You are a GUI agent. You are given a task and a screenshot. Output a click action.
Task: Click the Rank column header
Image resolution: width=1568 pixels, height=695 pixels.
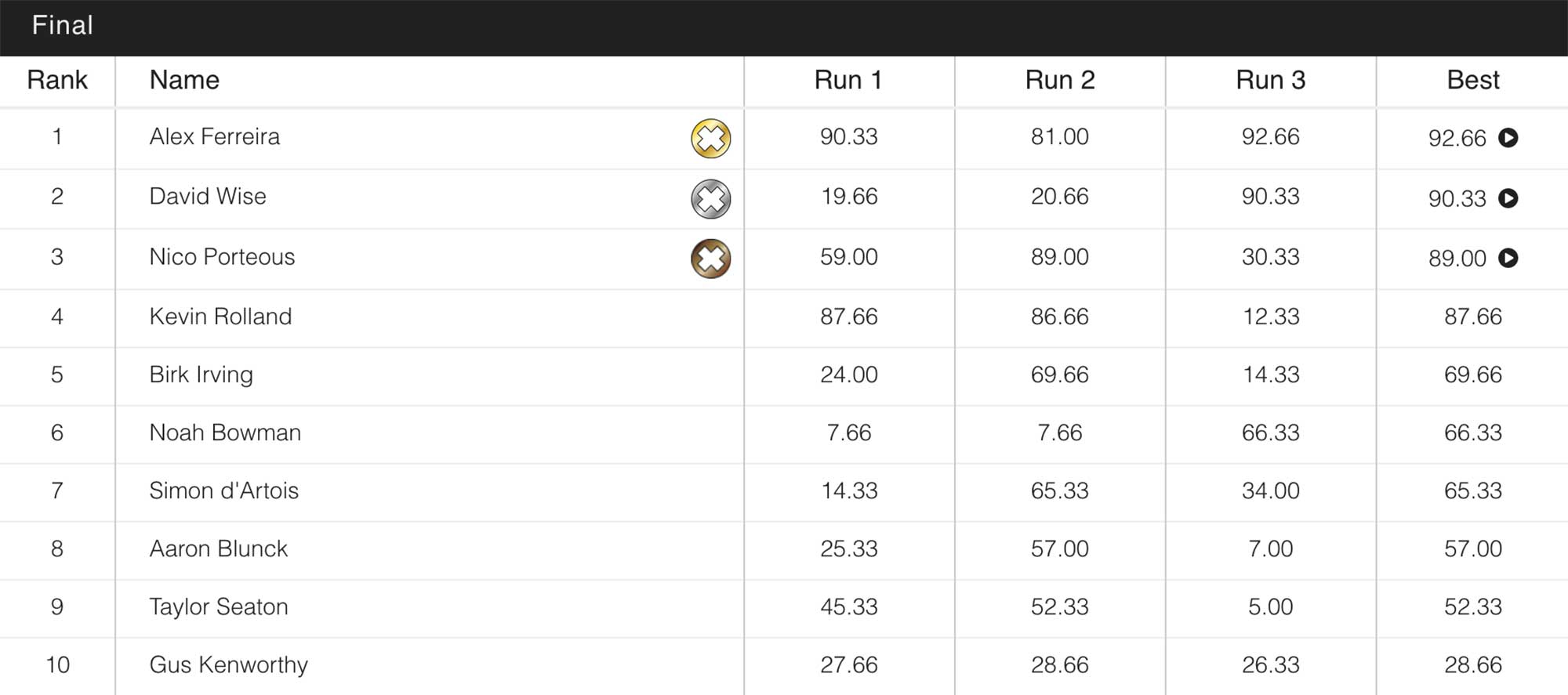click(x=57, y=80)
